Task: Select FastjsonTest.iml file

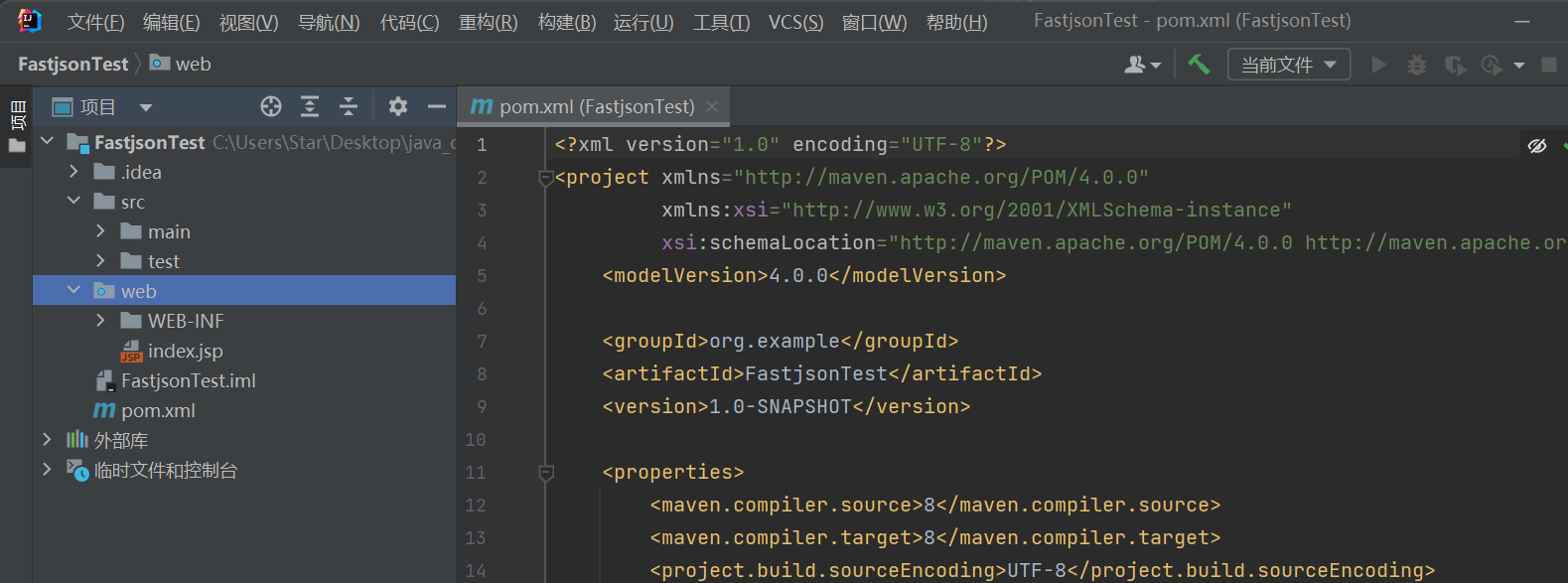Action: click(x=188, y=380)
